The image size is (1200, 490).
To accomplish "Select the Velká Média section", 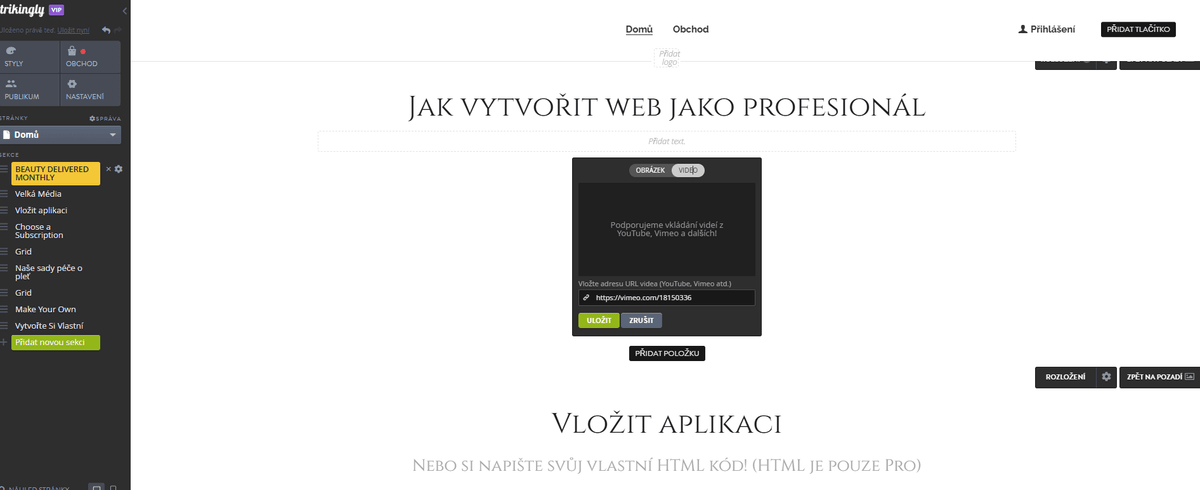I will pos(38,194).
